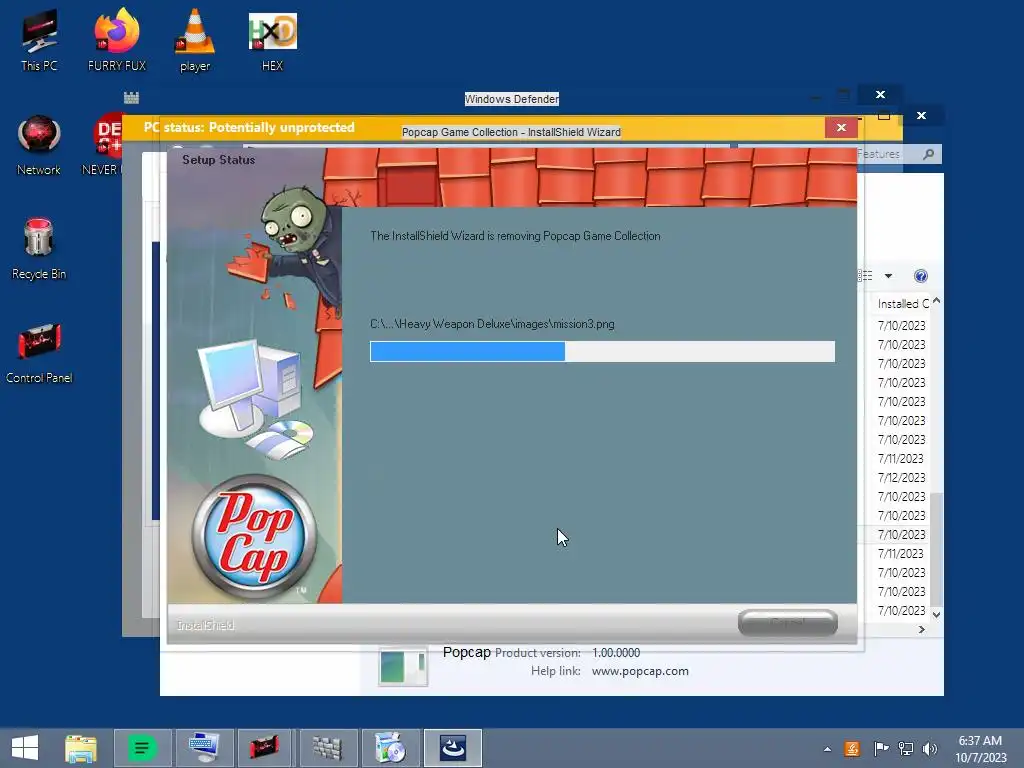Viewport: 1024px width, 768px height.
Task: Click the Cancel button in InstallShield wizard
Action: click(x=788, y=622)
